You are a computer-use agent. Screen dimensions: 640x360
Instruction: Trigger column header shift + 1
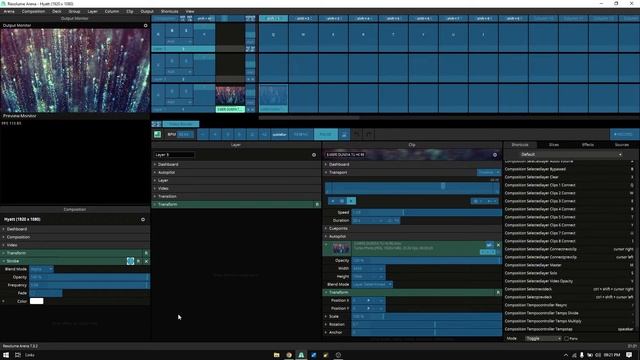tap(273, 18)
